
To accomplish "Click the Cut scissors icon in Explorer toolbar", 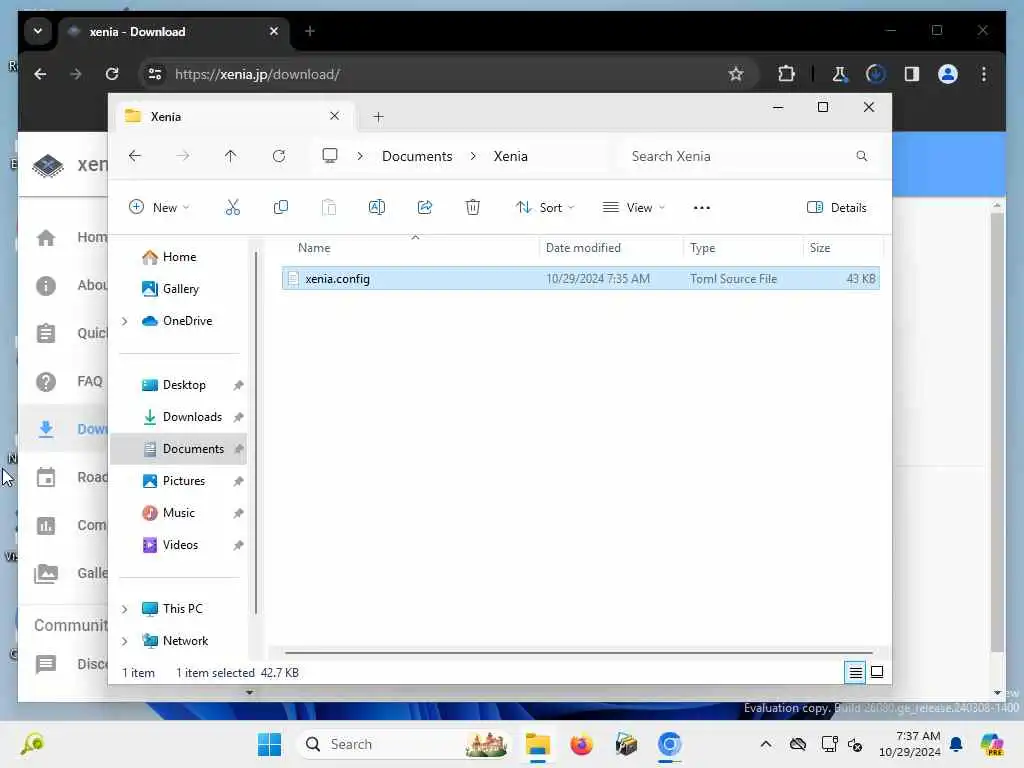I will [232, 208].
